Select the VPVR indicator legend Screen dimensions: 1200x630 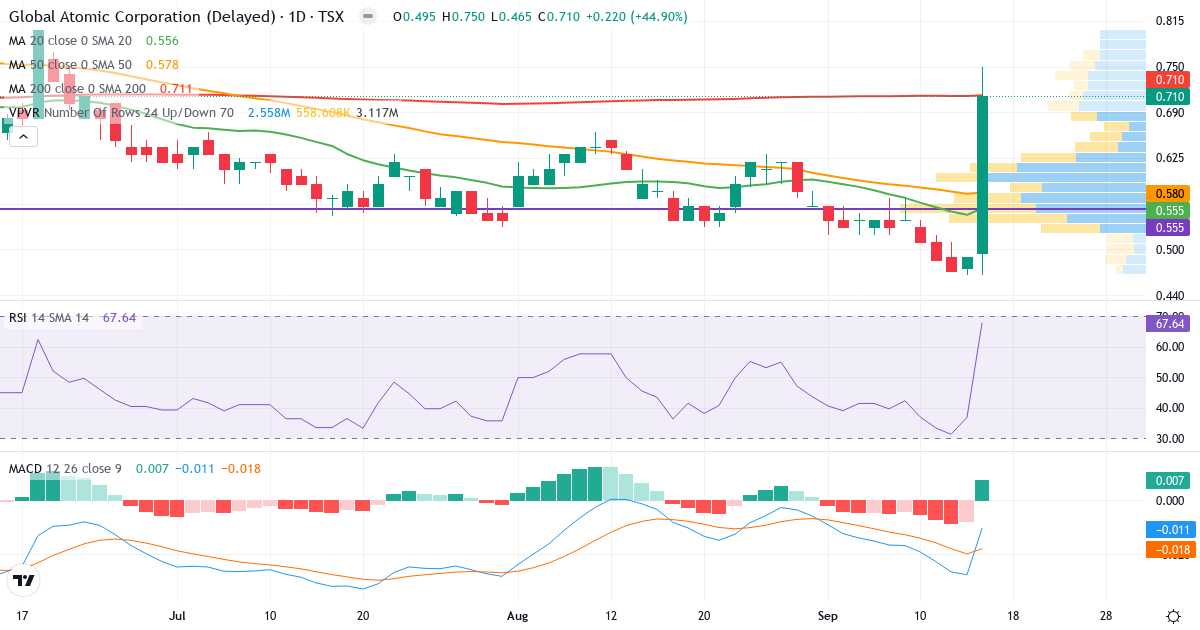[121, 113]
